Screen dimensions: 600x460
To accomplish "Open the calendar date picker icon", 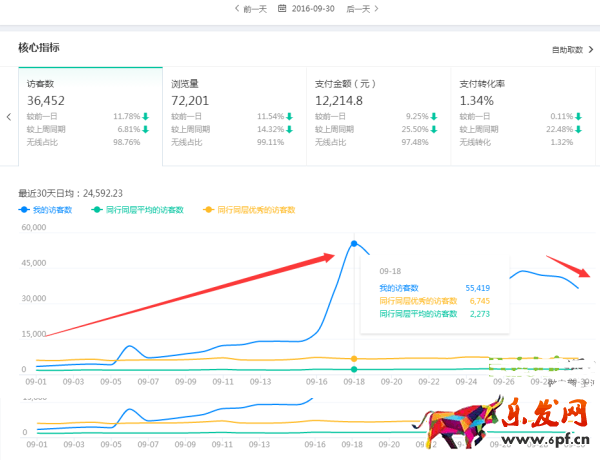I will point(283,8).
